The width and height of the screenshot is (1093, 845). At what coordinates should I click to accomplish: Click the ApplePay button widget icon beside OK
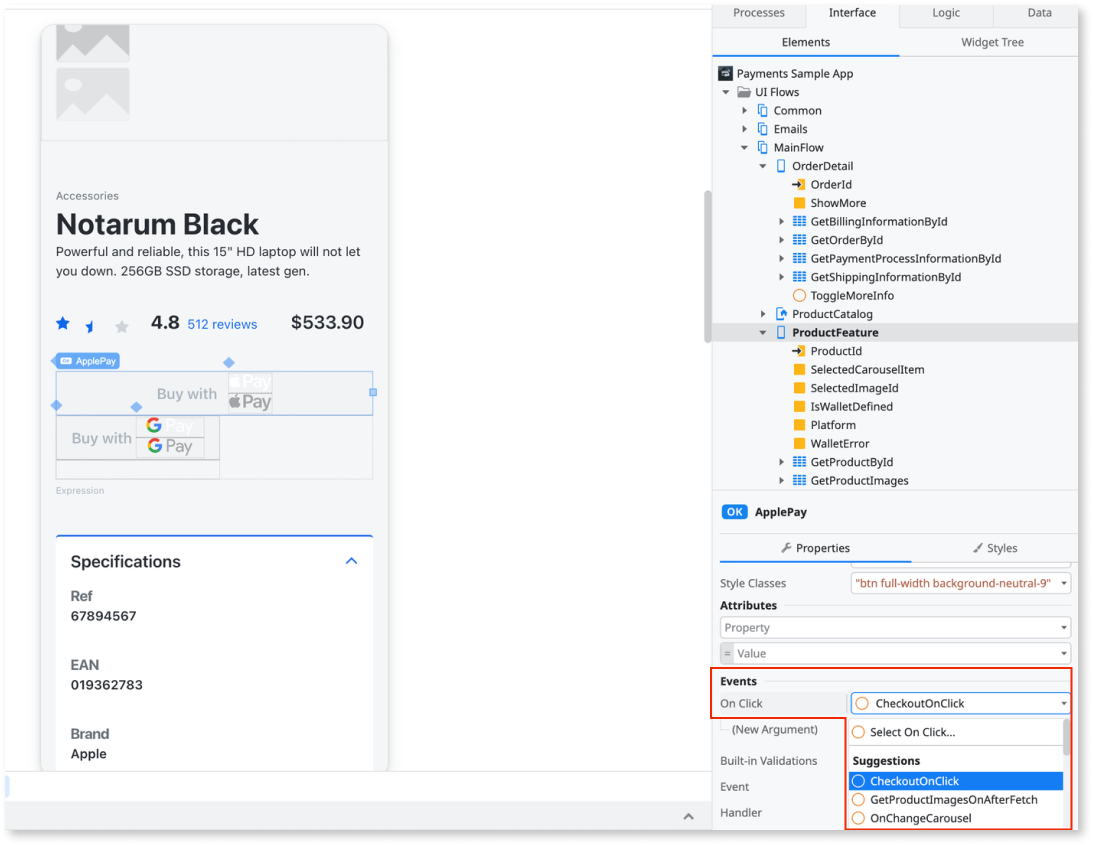(734, 511)
